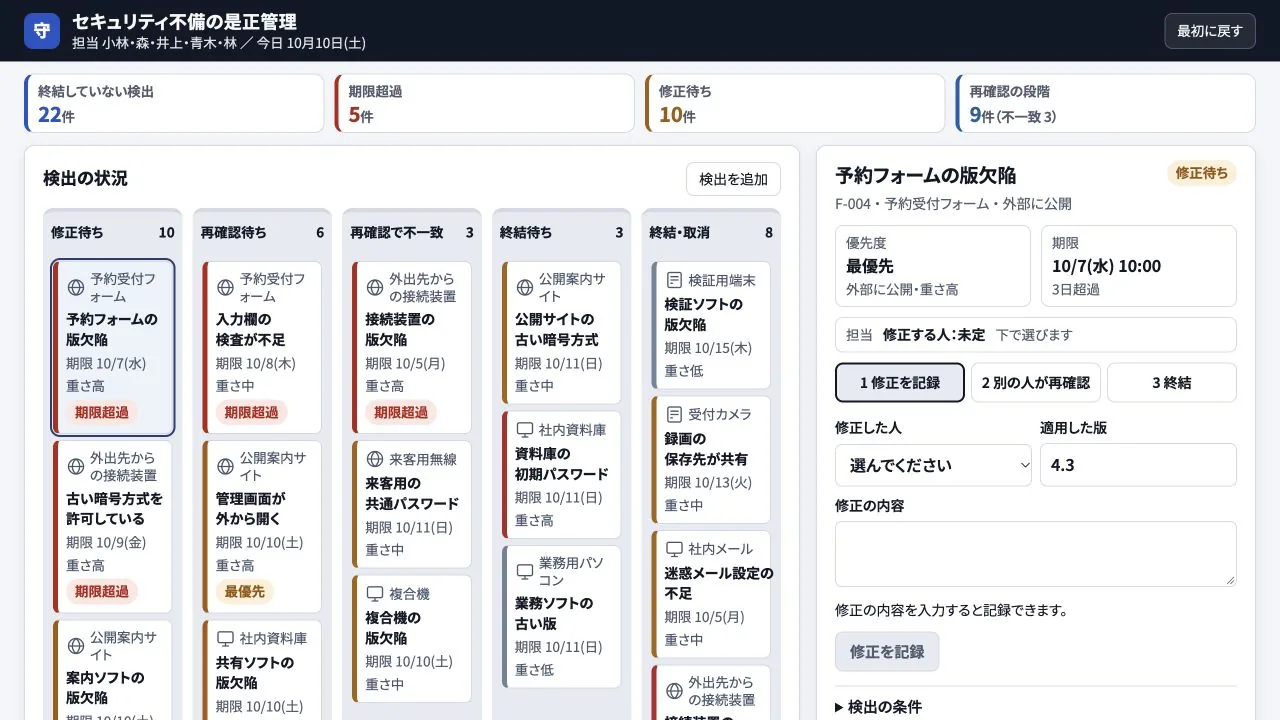
Task: Click the 適用した版 input field
Action: pos(1138,465)
